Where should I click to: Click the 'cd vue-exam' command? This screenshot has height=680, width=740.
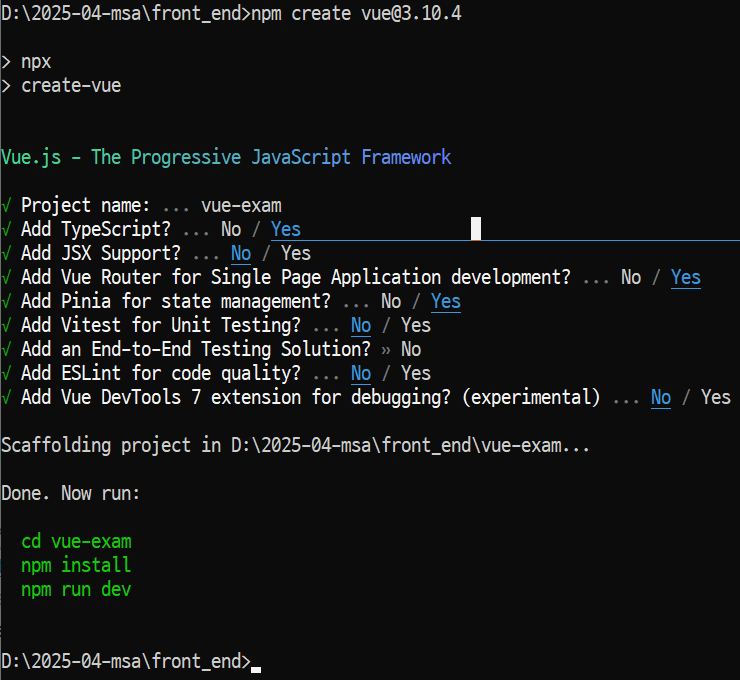tap(76, 542)
